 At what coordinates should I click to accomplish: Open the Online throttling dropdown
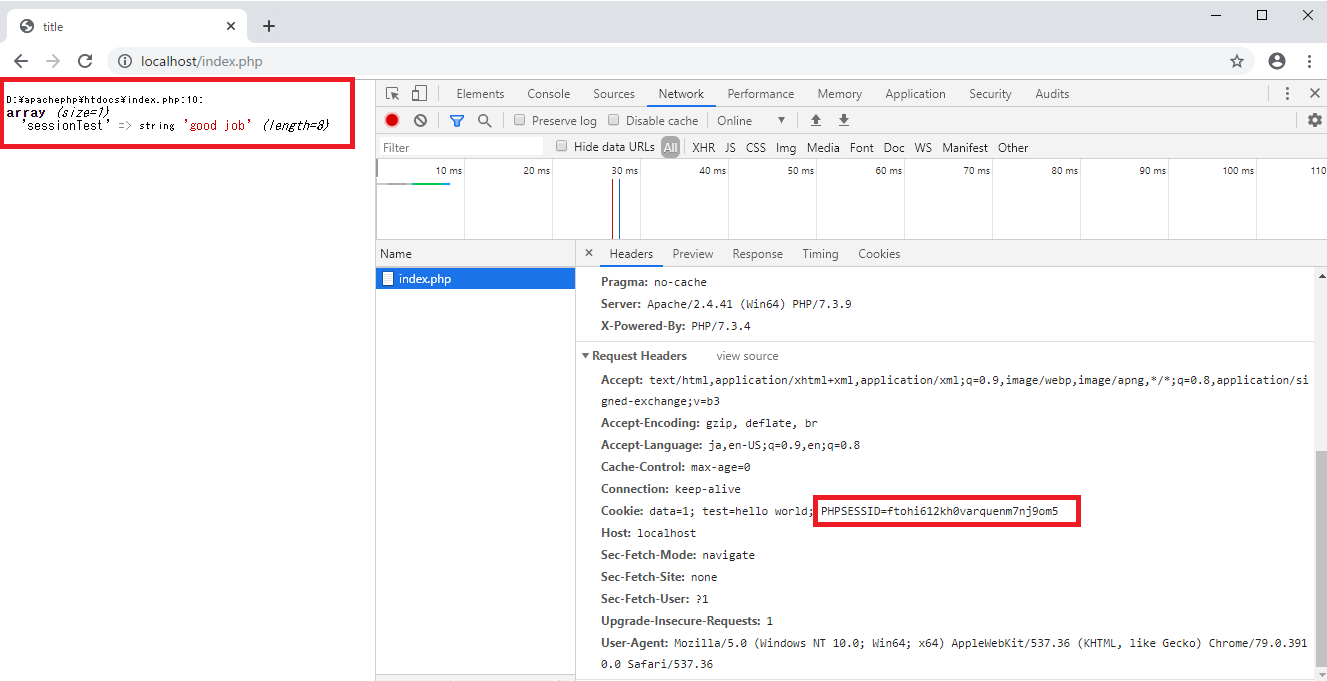(751, 120)
